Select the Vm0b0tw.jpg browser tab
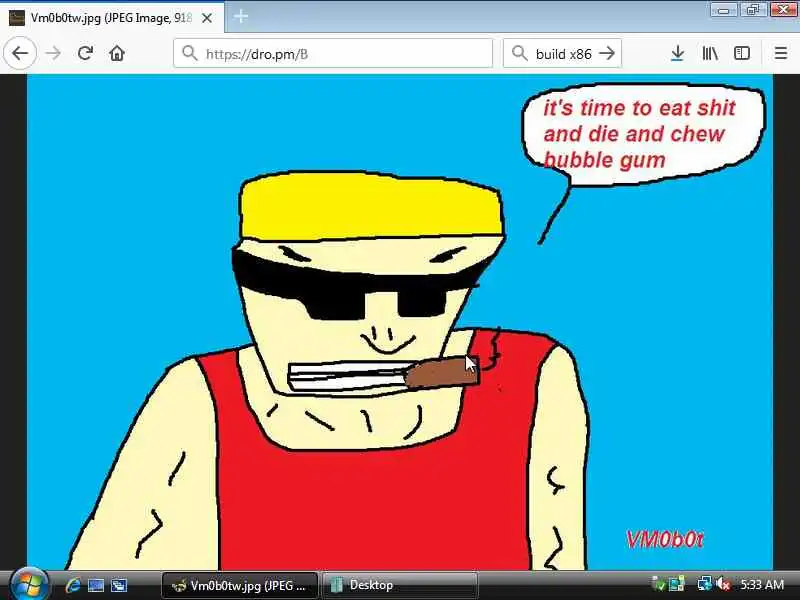800x600 pixels. point(111,18)
